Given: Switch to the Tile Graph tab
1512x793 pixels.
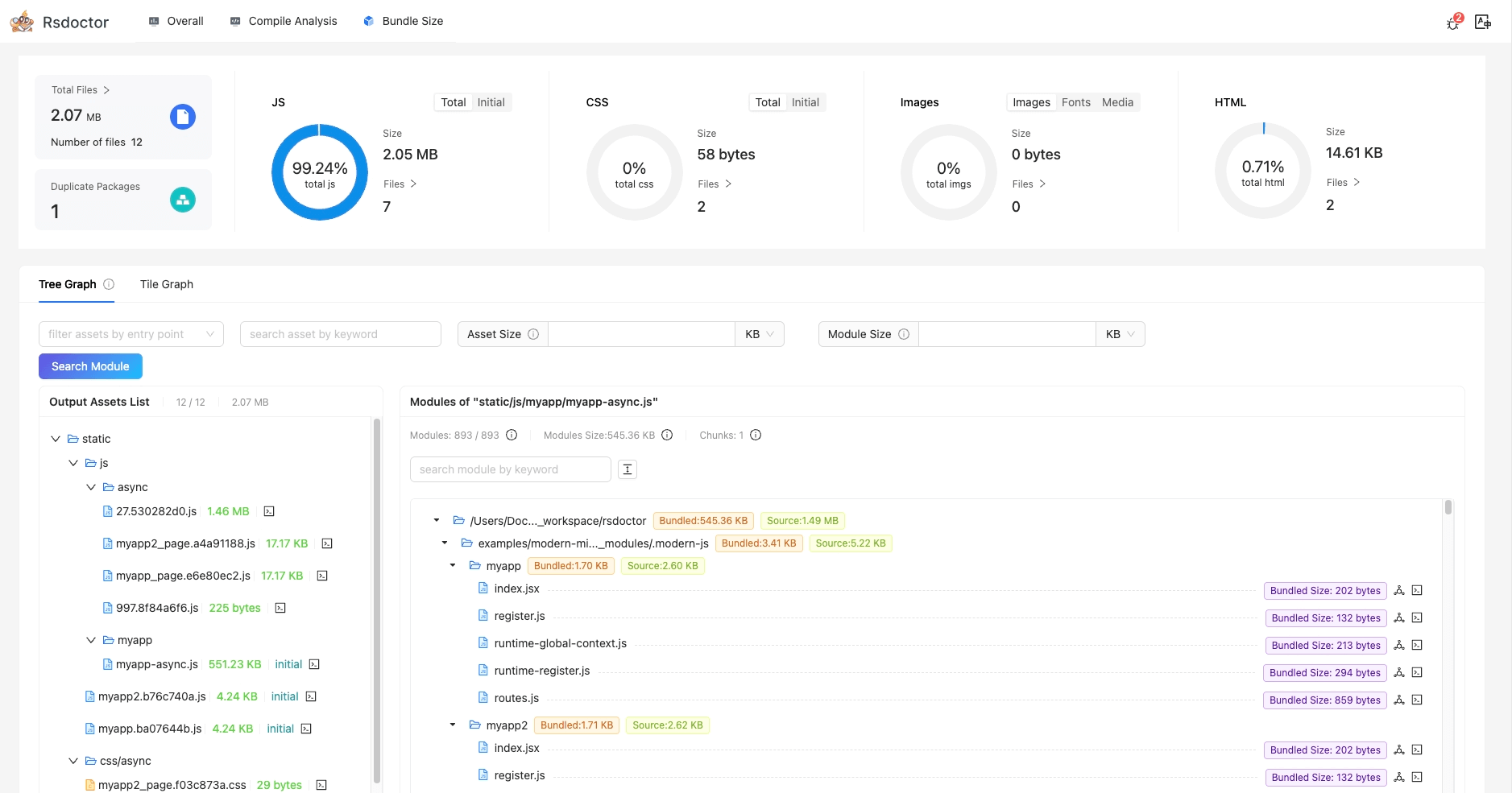Looking at the screenshot, I should (x=167, y=284).
